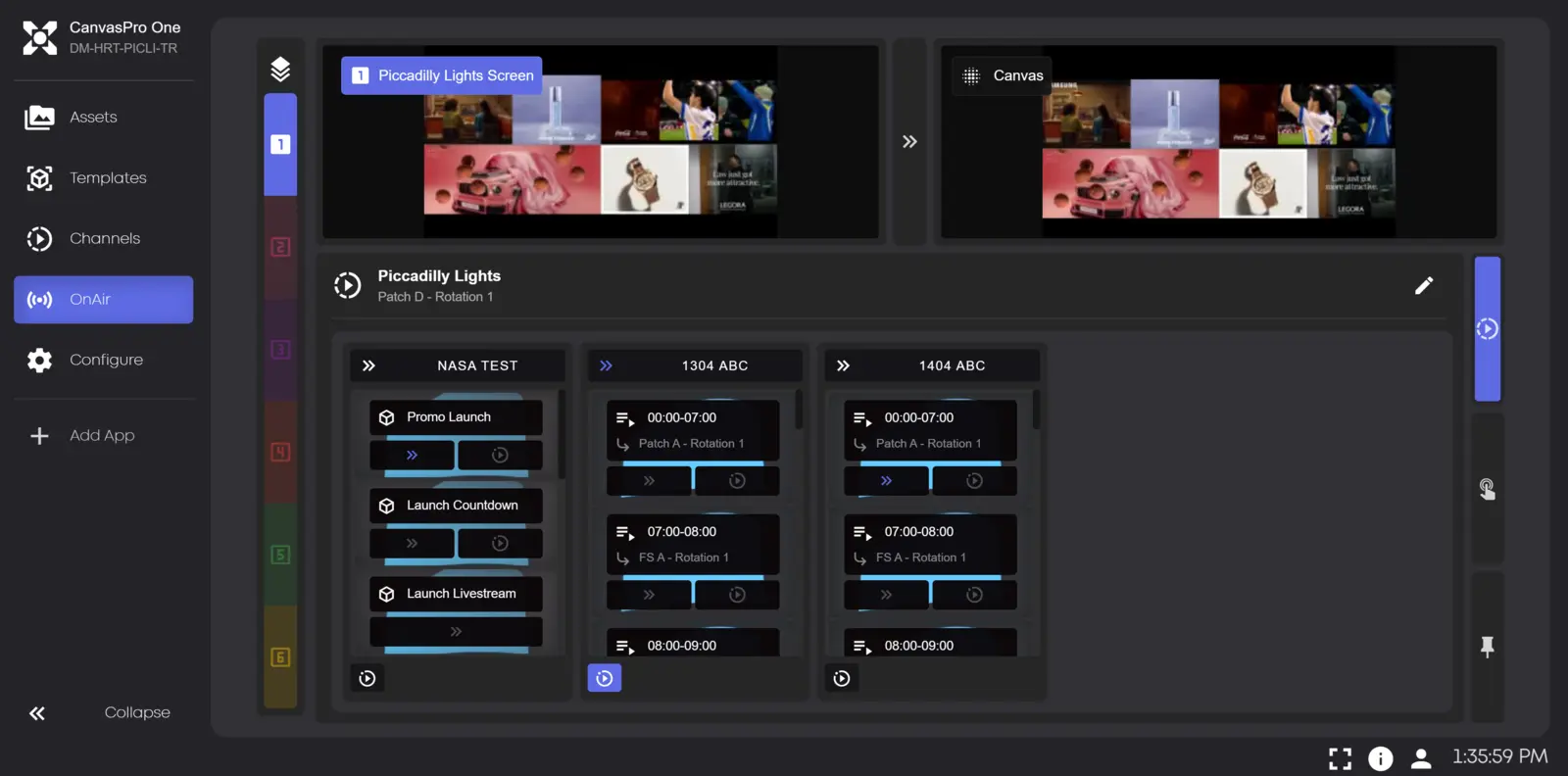Click Add App in sidebar
This screenshot has width=1568, height=776.
click(x=103, y=436)
